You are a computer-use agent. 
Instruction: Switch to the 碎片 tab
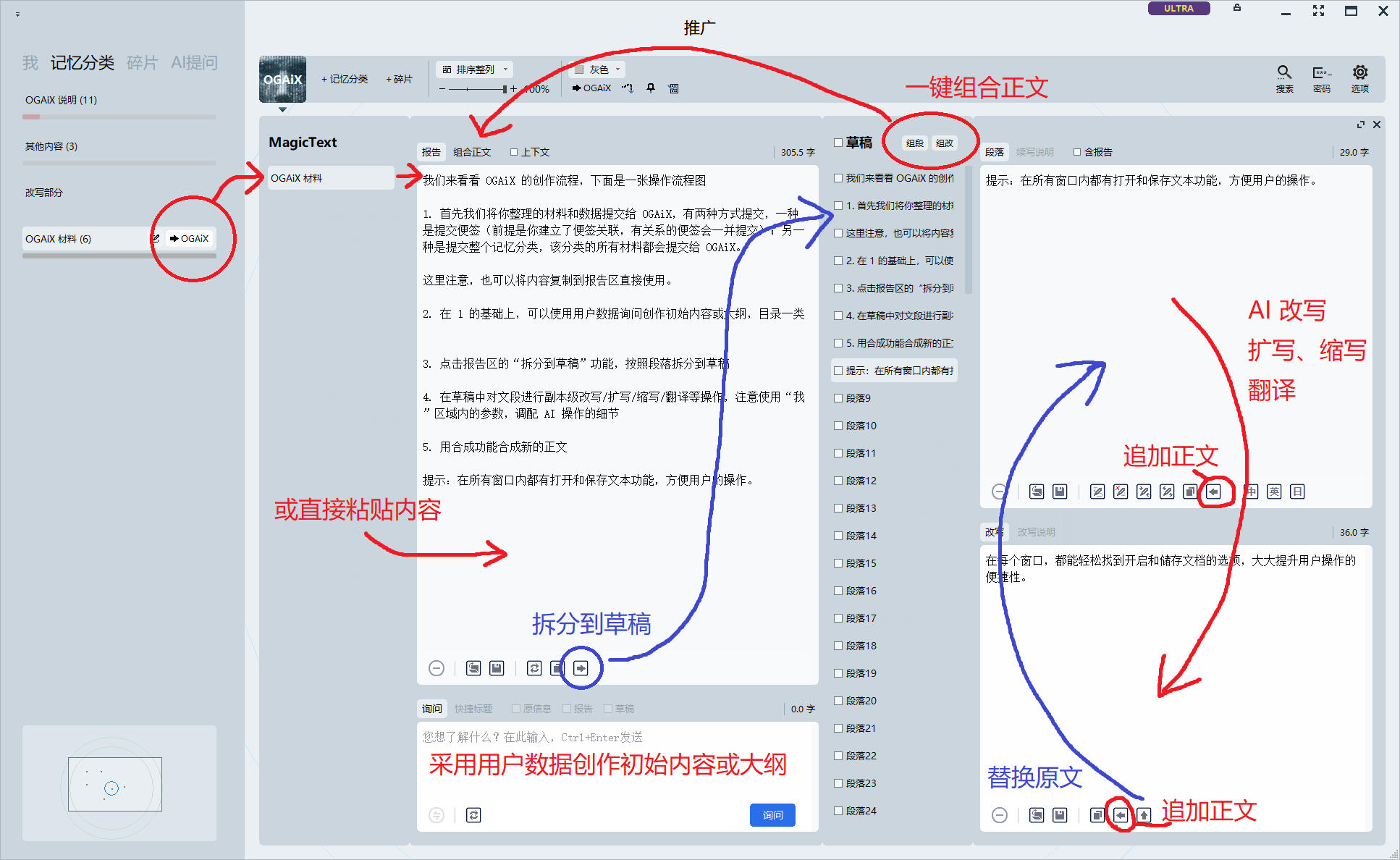pyautogui.click(x=142, y=63)
